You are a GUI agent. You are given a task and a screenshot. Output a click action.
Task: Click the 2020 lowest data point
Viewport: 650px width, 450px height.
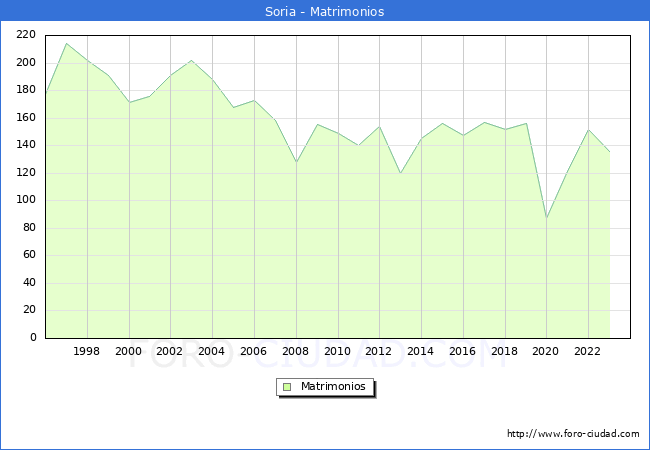click(547, 218)
